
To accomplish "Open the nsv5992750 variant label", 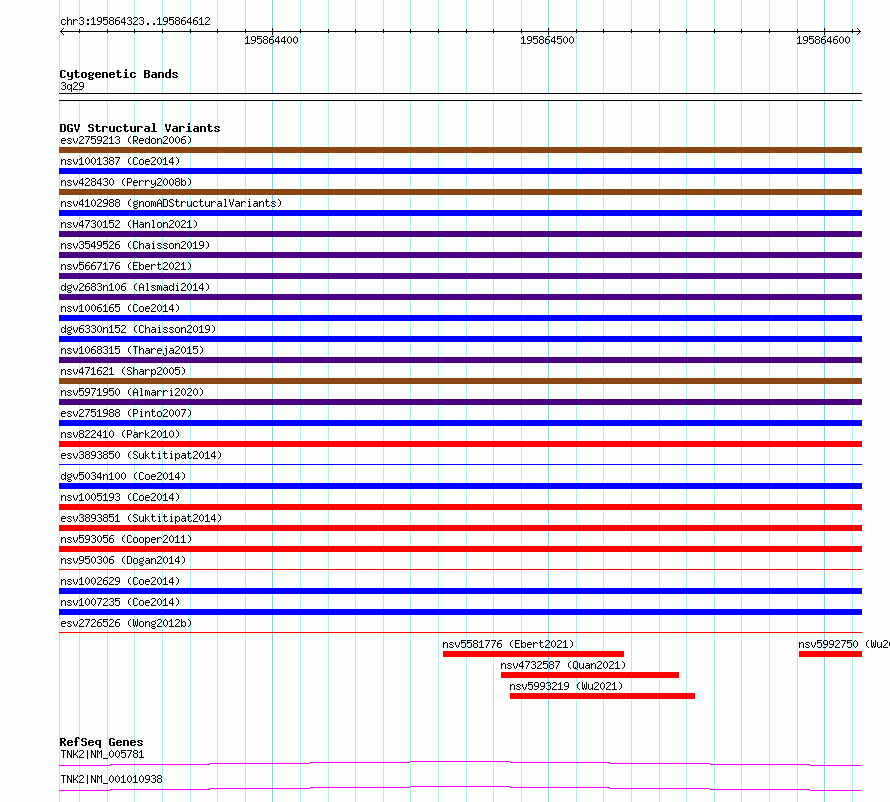I will [843, 644].
